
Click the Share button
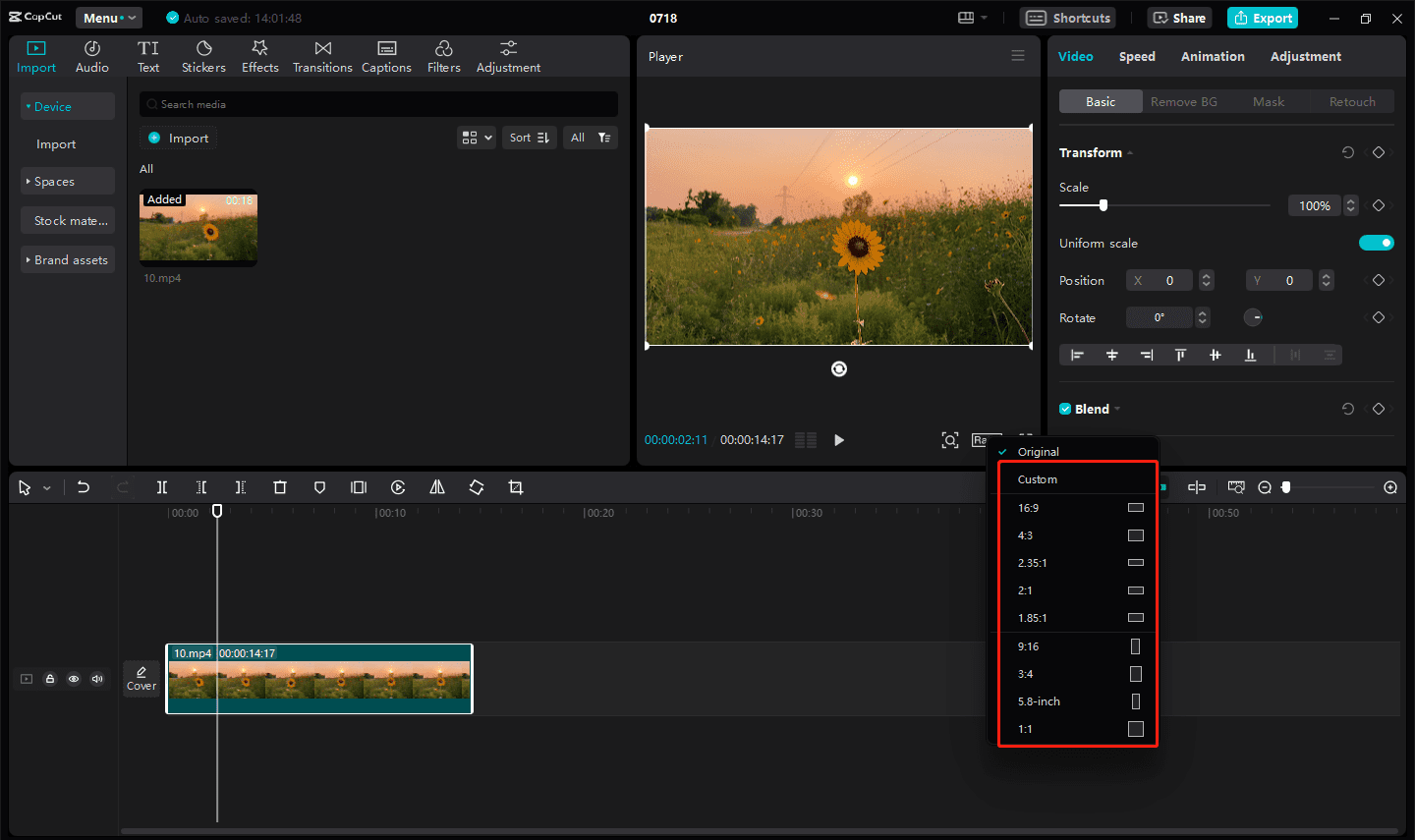[1179, 18]
